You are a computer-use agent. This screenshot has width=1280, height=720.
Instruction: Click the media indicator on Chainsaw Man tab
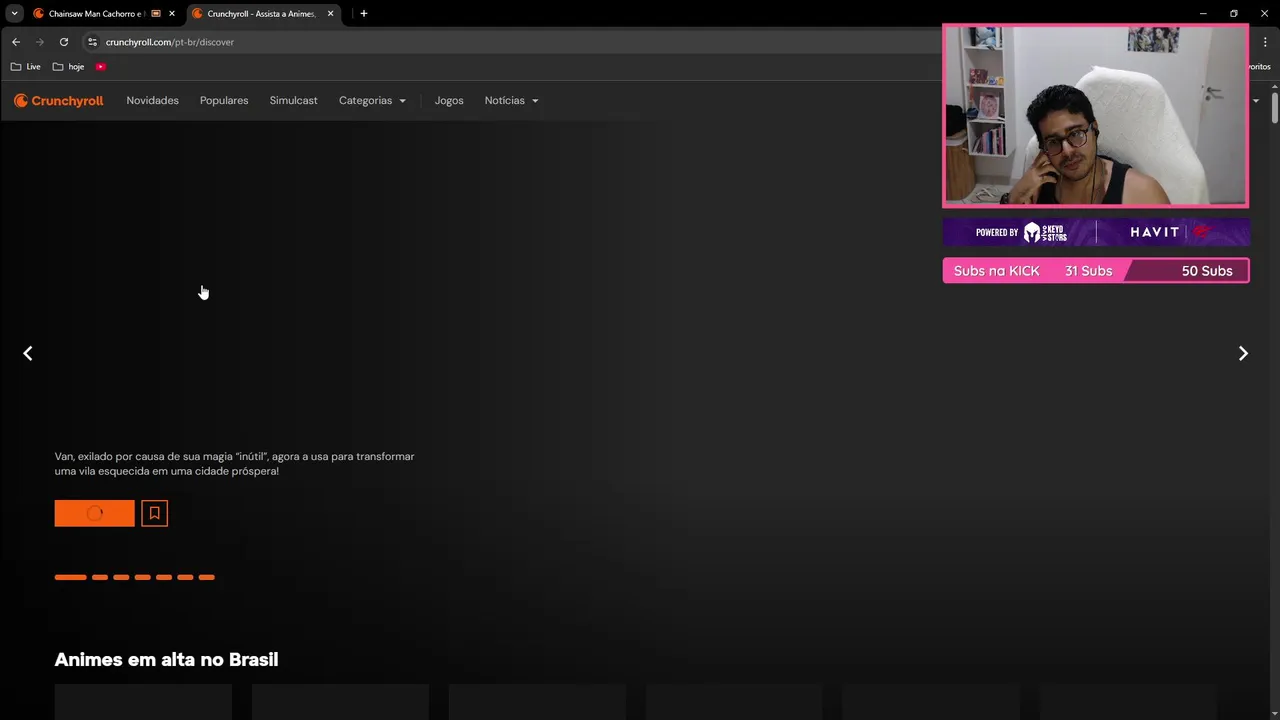point(156,14)
